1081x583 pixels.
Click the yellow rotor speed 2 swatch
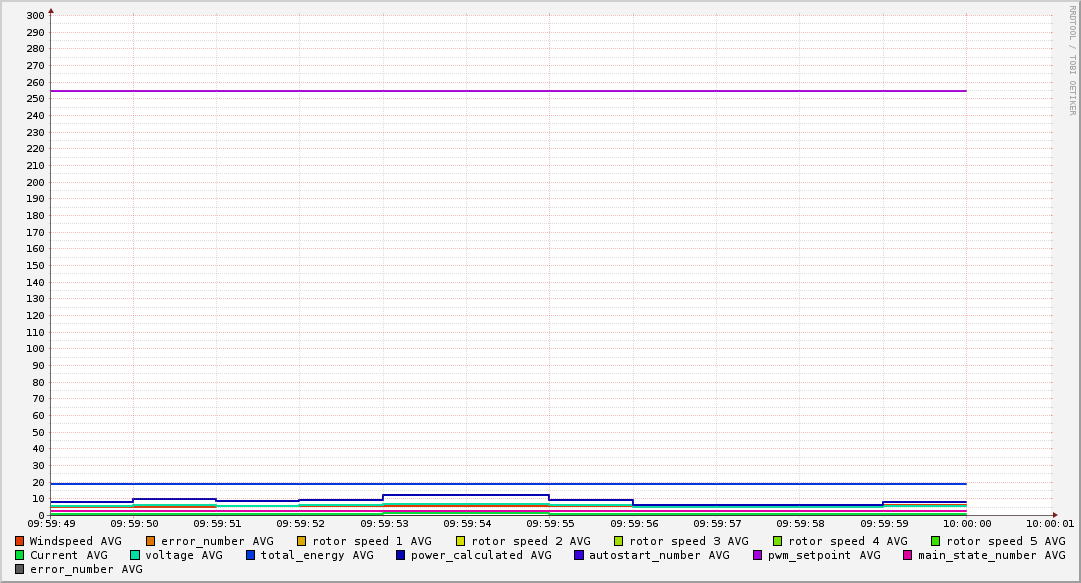click(460, 541)
